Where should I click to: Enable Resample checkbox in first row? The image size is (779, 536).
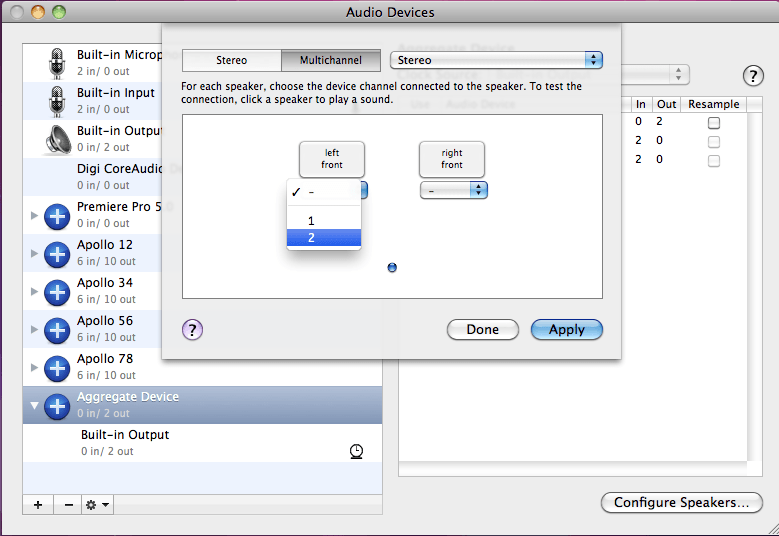pos(713,122)
